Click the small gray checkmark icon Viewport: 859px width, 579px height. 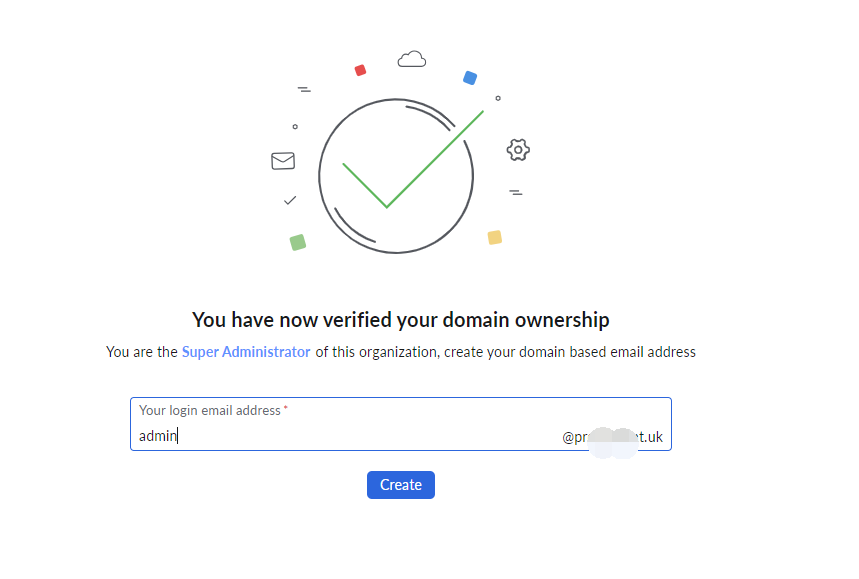click(x=290, y=200)
